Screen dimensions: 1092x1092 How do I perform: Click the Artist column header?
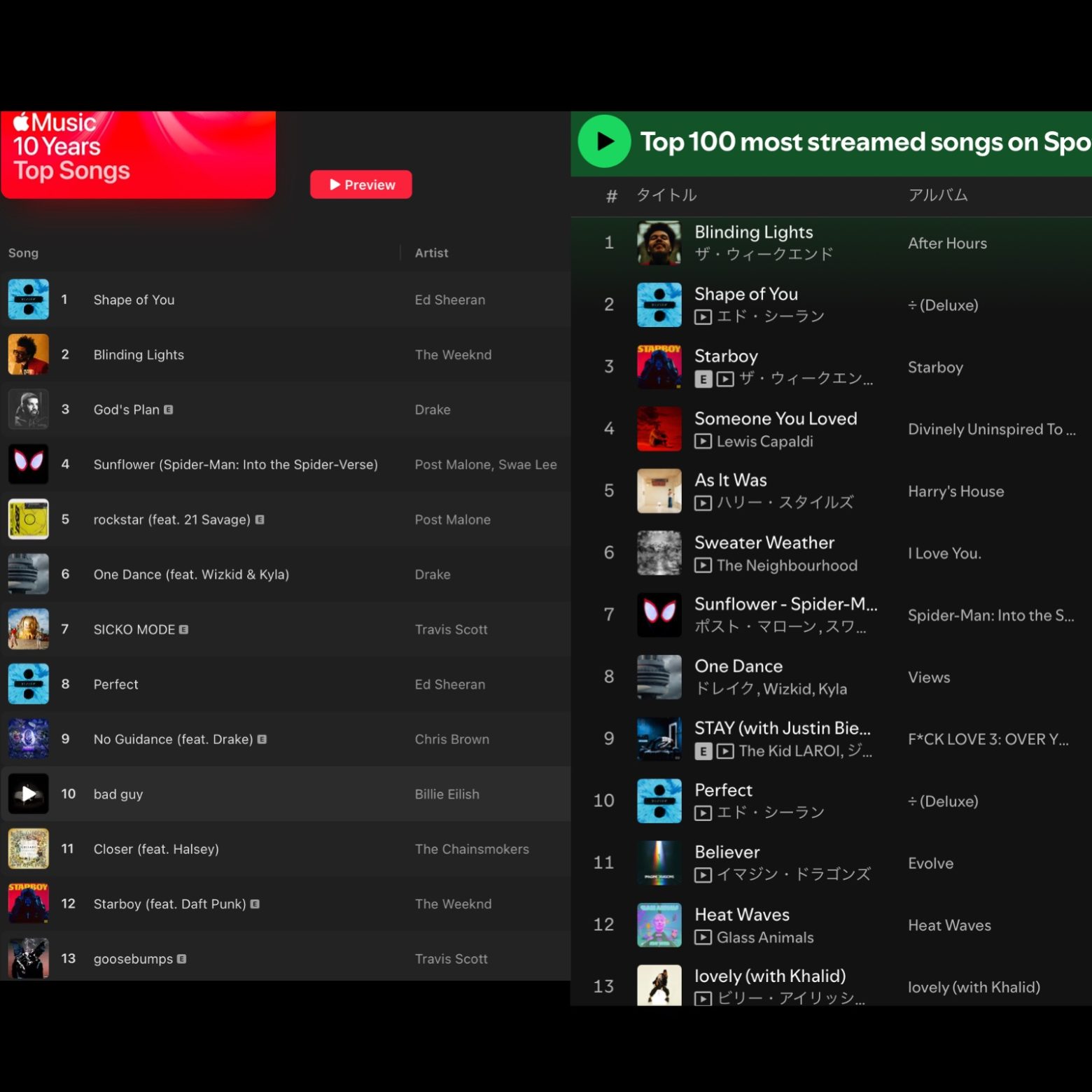431,253
